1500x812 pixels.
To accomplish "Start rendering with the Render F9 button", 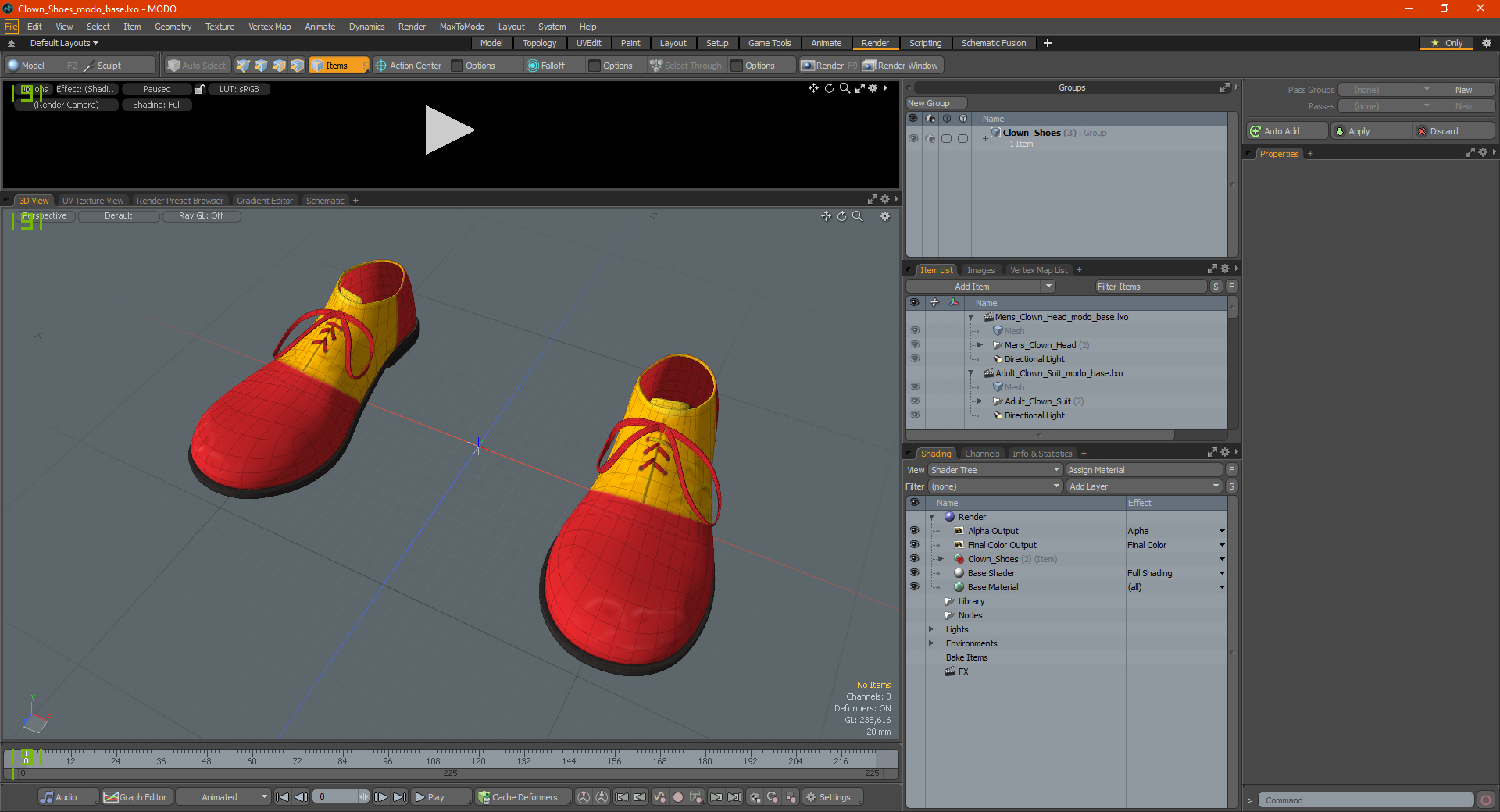I will [x=829, y=66].
